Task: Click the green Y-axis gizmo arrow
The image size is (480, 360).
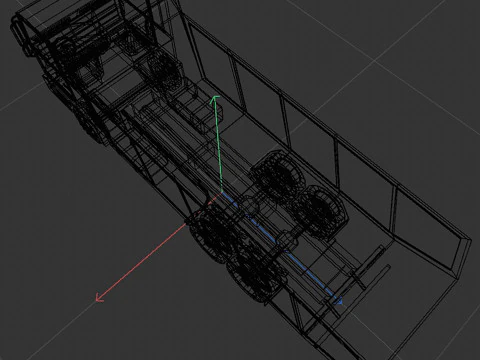Action: (217, 143)
